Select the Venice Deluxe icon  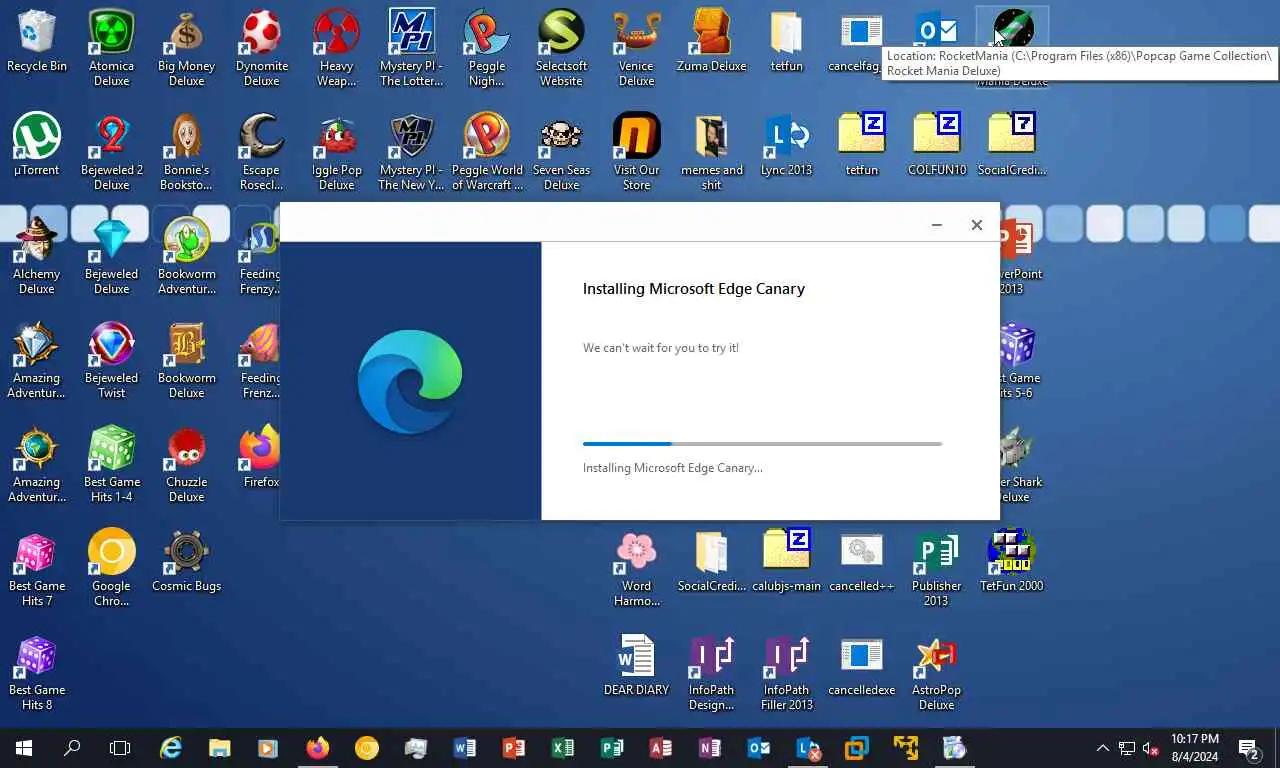tap(636, 48)
